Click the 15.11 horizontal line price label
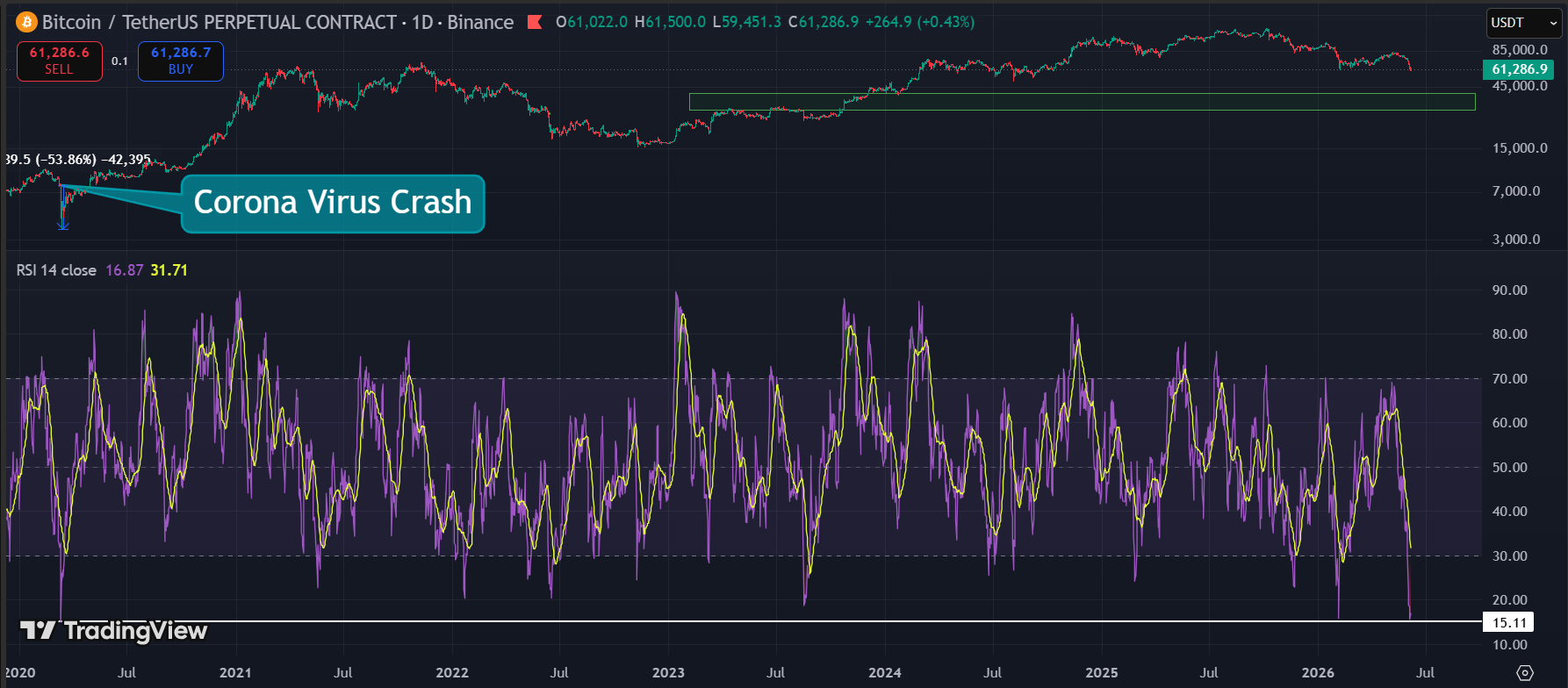 click(1509, 622)
